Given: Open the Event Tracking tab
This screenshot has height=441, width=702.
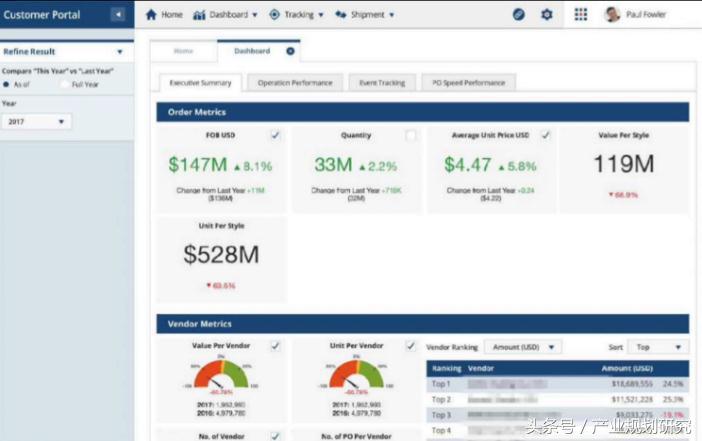Looking at the screenshot, I should click(382, 83).
